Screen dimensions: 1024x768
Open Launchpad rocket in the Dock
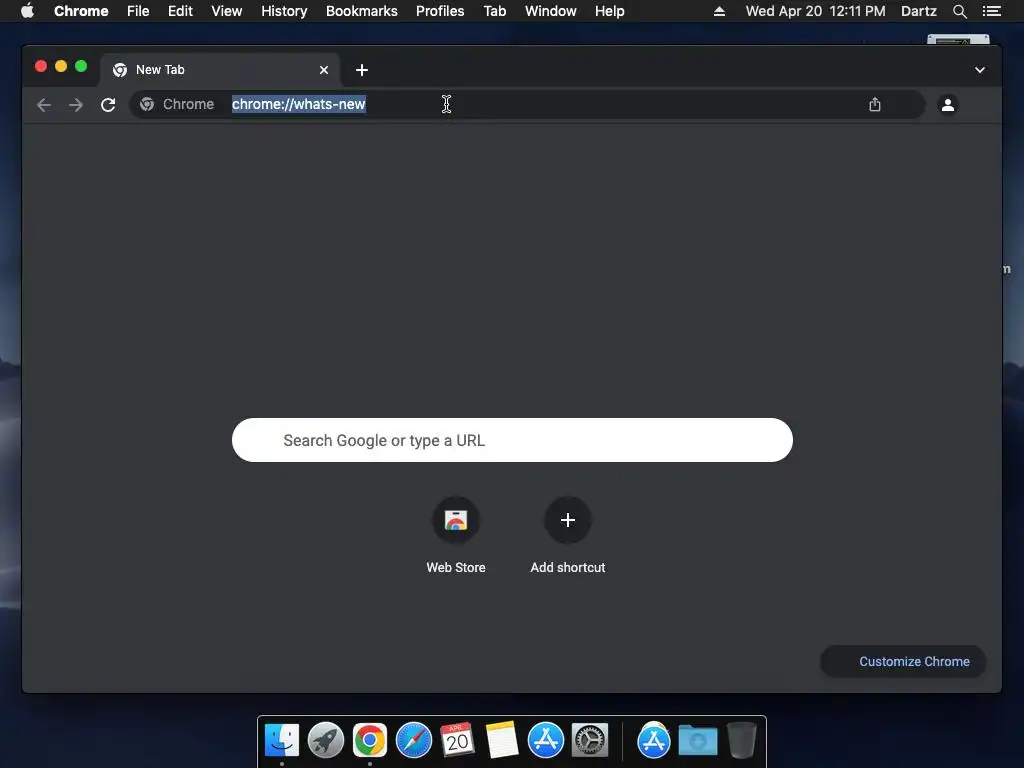(326, 741)
